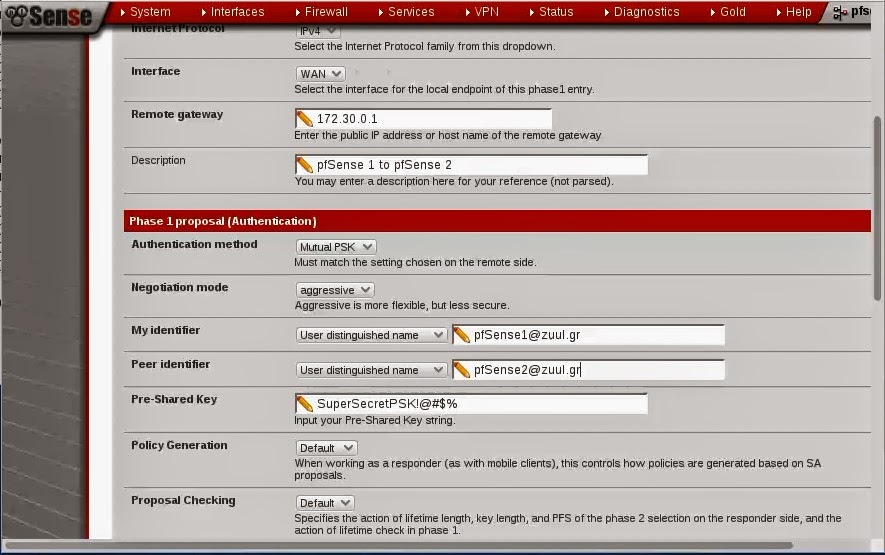Click pencil icon in Description field
Viewport: 885px width, 555px height.
304,165
